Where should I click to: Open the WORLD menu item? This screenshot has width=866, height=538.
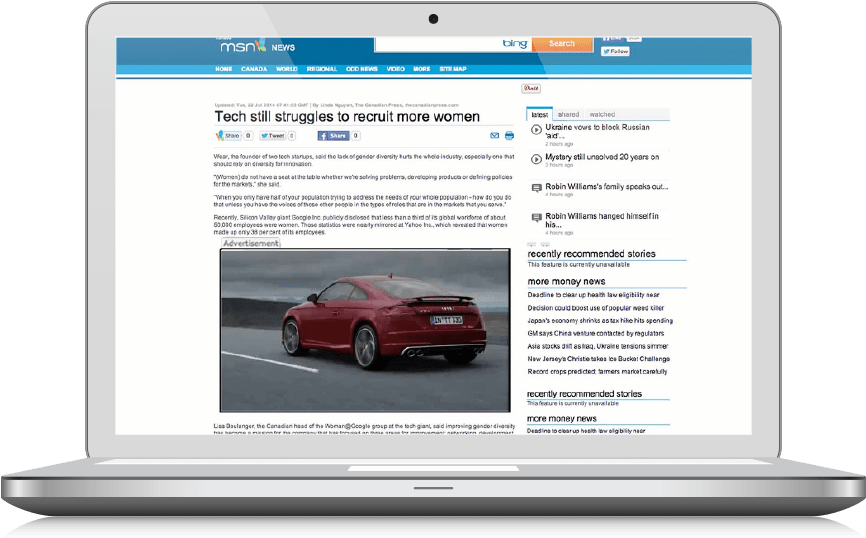coord(287,69)
